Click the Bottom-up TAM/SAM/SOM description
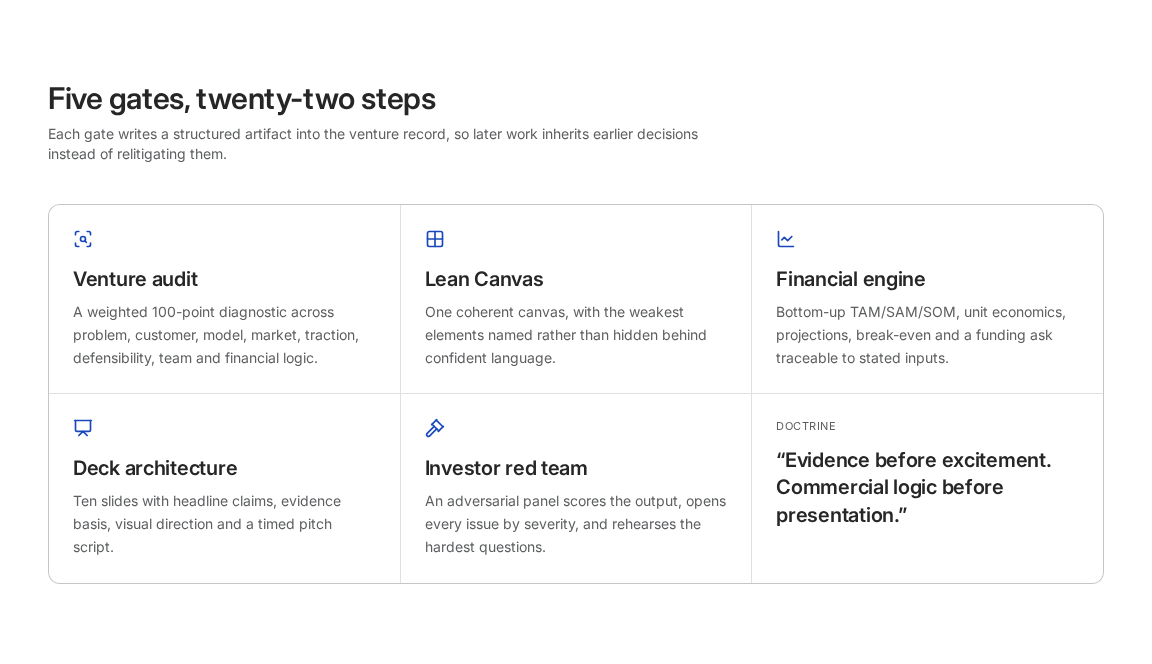Viewport: 1152px width, 664px height. click(x=921, y=335)
